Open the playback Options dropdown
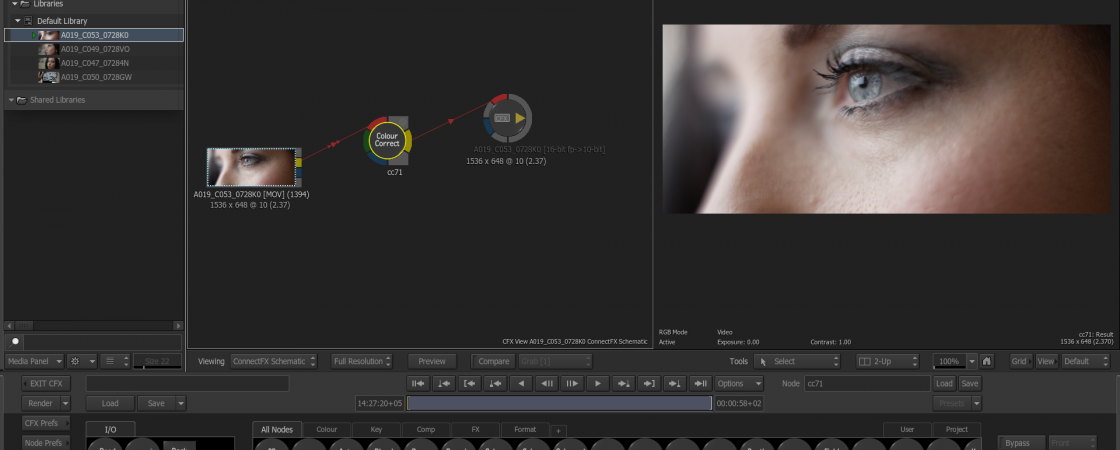Image resolution: width=1120 pixels, height=450 pixels. 739,384
